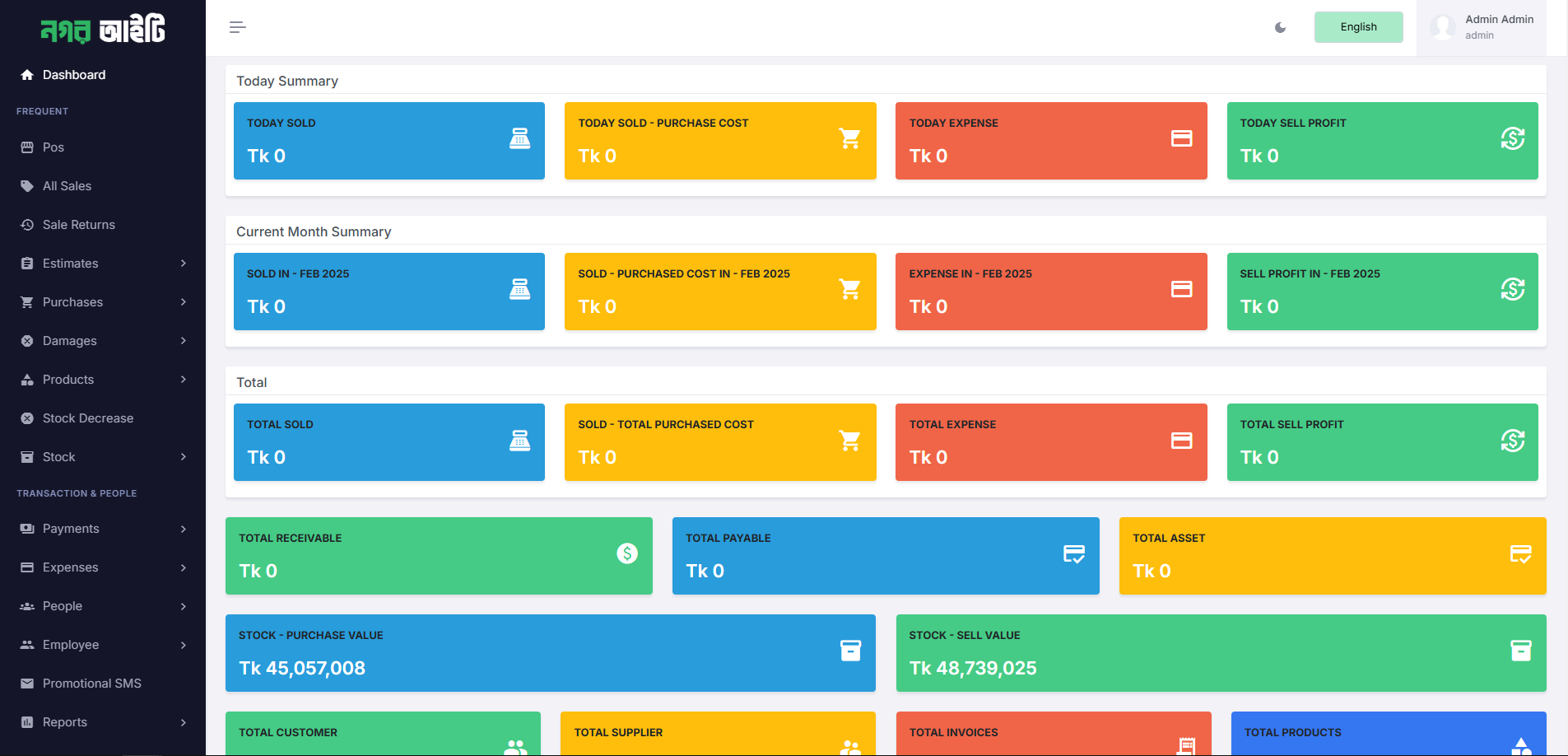Click the English language button
The height and width of the screenshot is (756, 1568).
(x=1358, y=27)
